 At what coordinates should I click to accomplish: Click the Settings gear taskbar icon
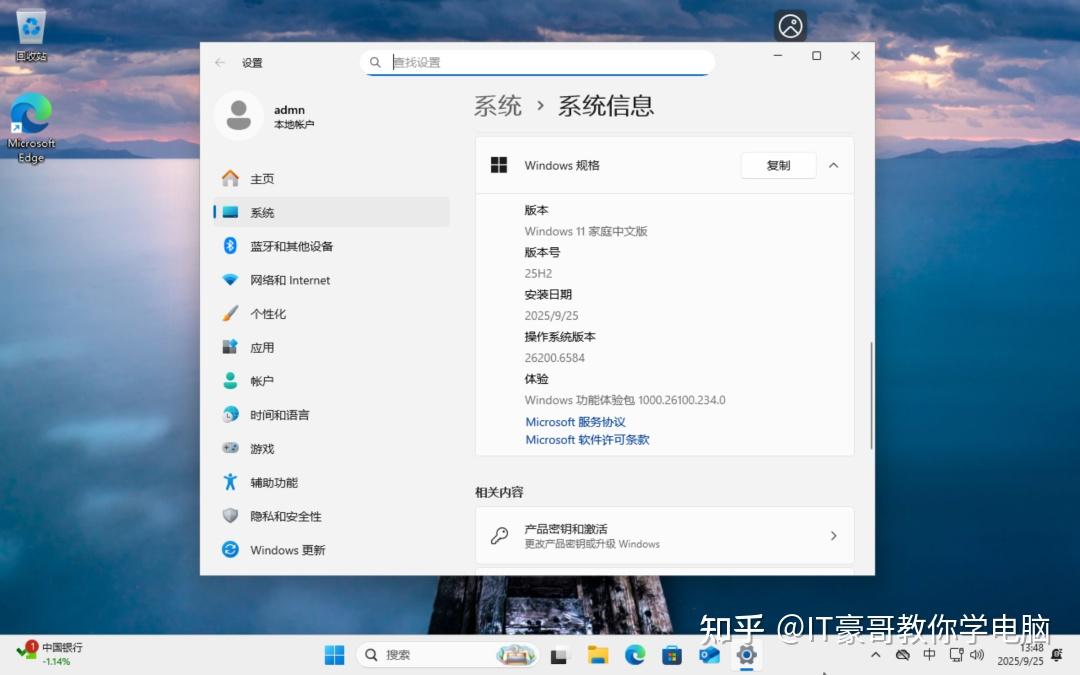coord(746,654)
